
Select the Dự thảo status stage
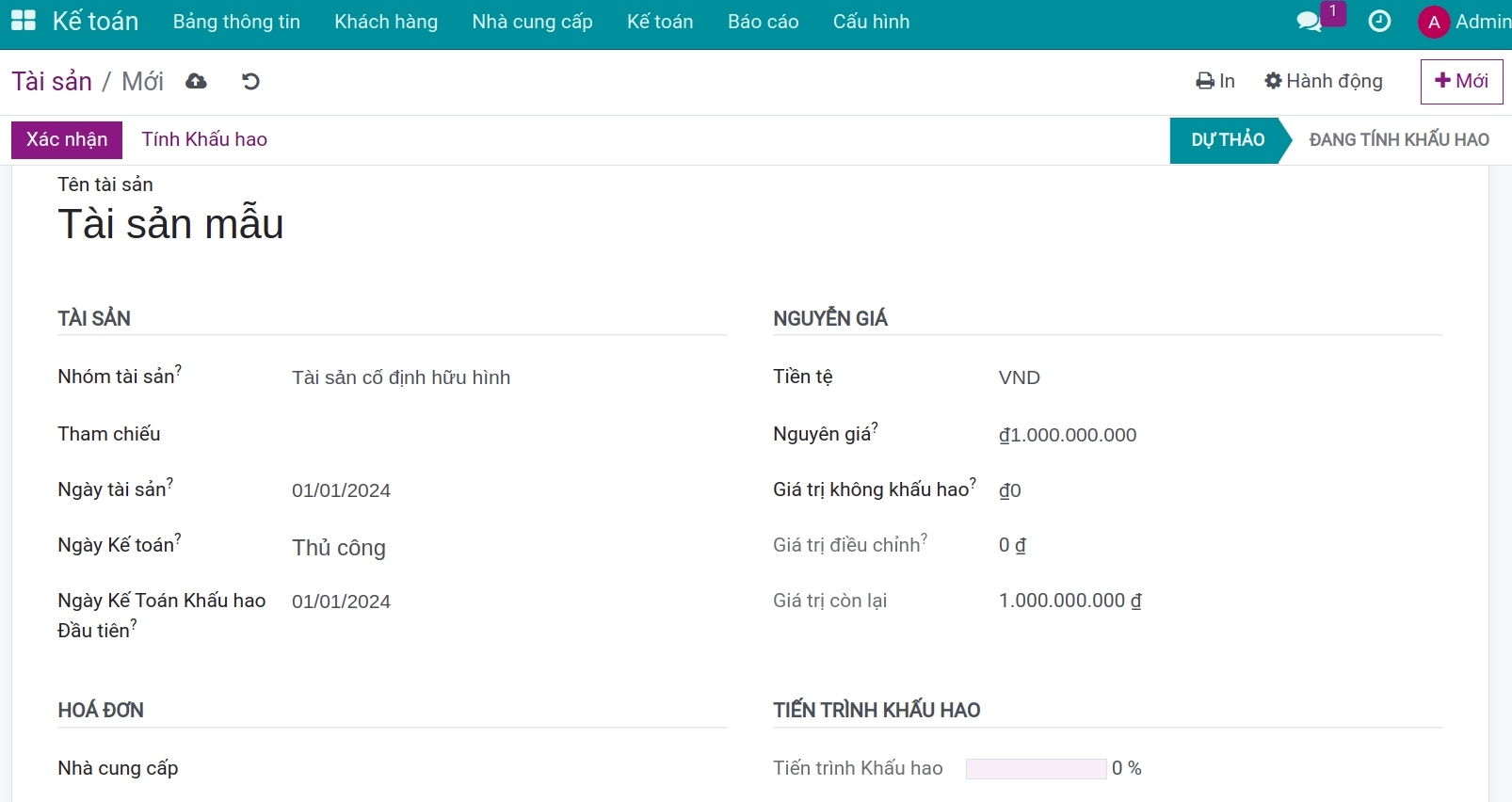[x=1228, y=140]
